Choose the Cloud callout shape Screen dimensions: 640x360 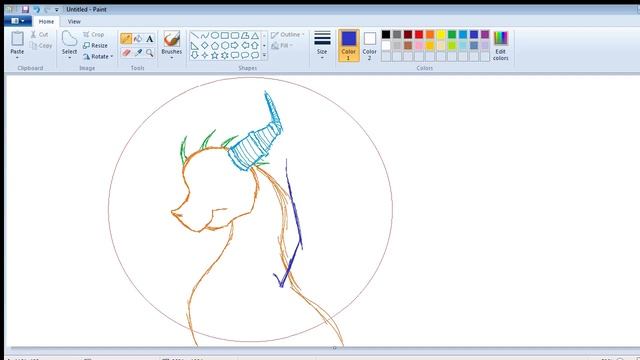click(255, 55)
